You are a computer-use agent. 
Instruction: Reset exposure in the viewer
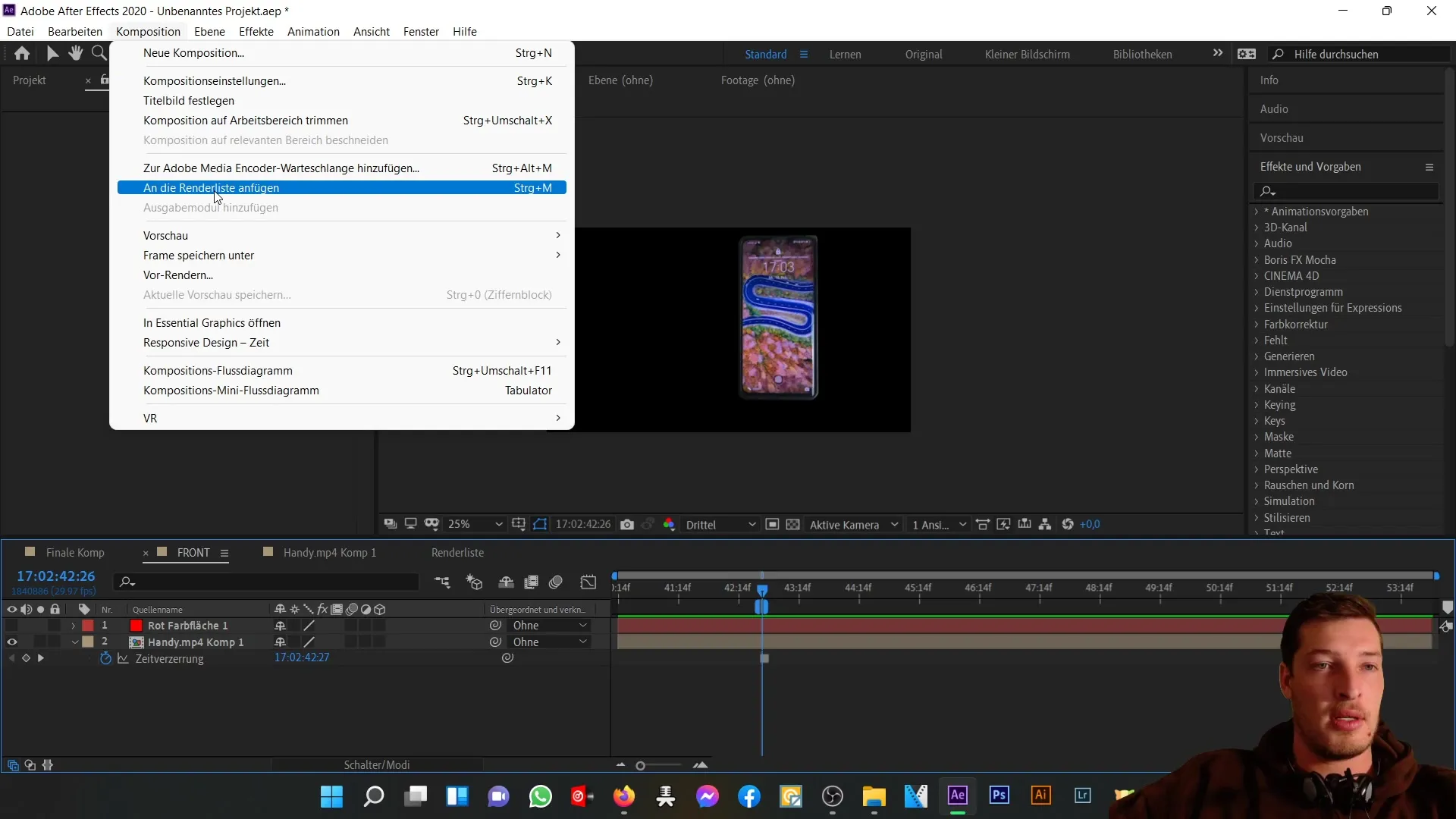point(1068,525)
